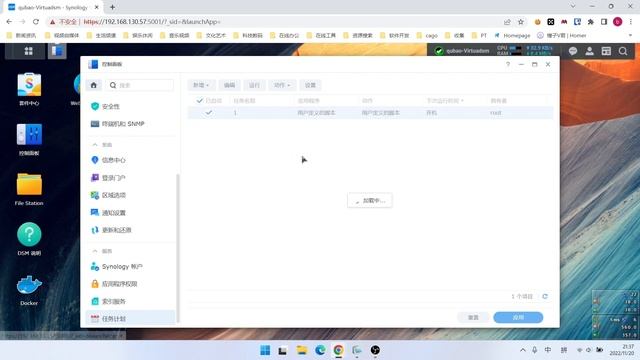The height and width of the screenshot is (360, 640).
Task: Click the task name column header
Action: point(244,100)
